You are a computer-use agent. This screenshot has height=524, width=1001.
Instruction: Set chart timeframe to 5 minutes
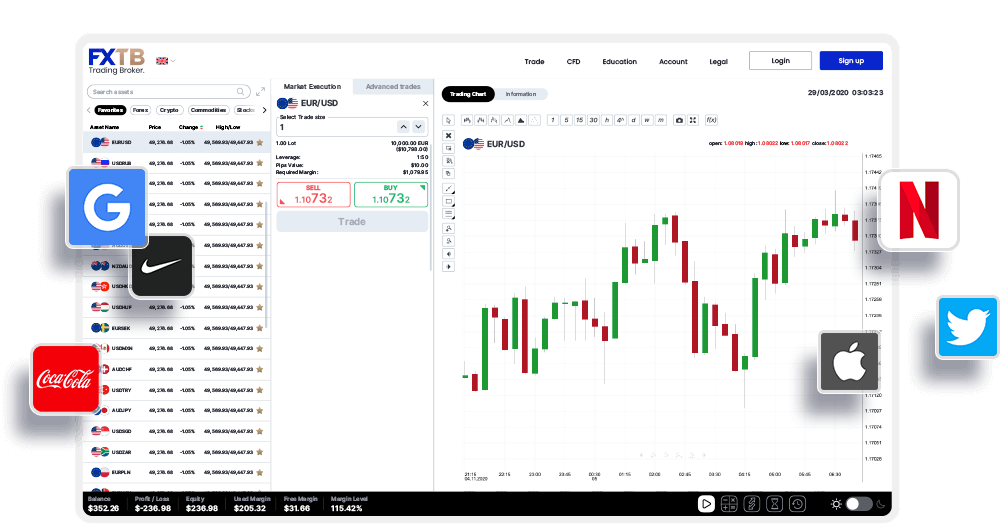click(x=566, y=120)
